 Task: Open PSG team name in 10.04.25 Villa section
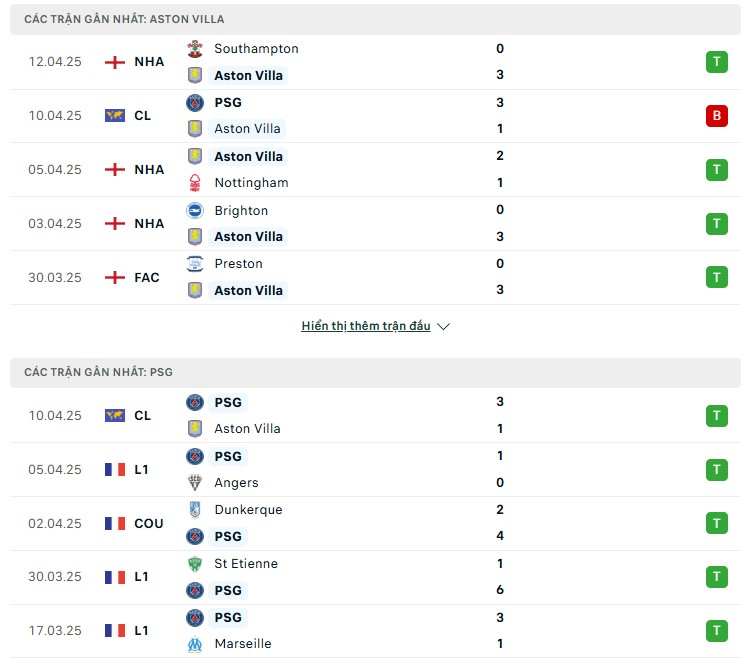(x=228, y=103)
